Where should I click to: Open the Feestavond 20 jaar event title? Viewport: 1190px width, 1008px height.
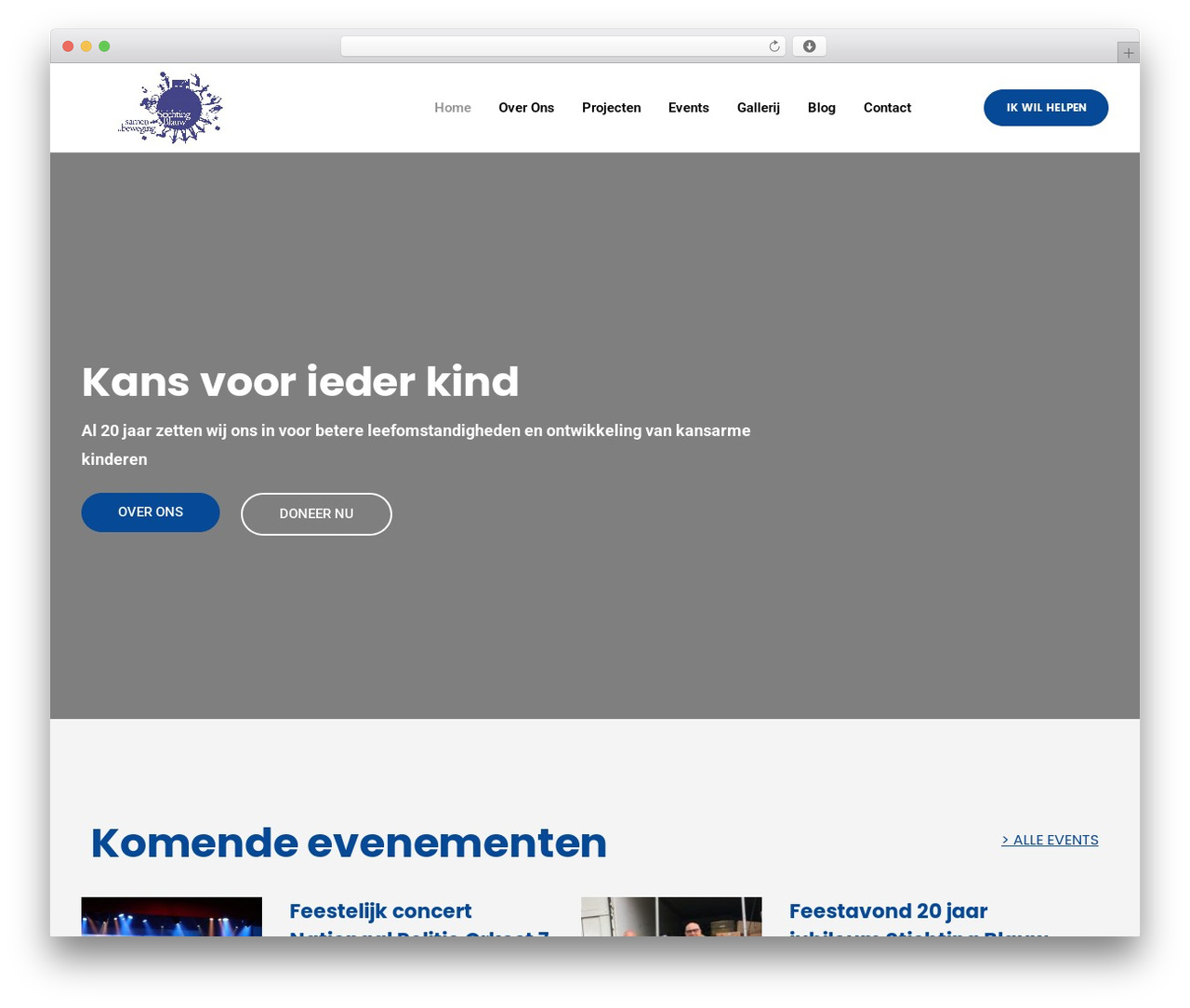point(919,919)
